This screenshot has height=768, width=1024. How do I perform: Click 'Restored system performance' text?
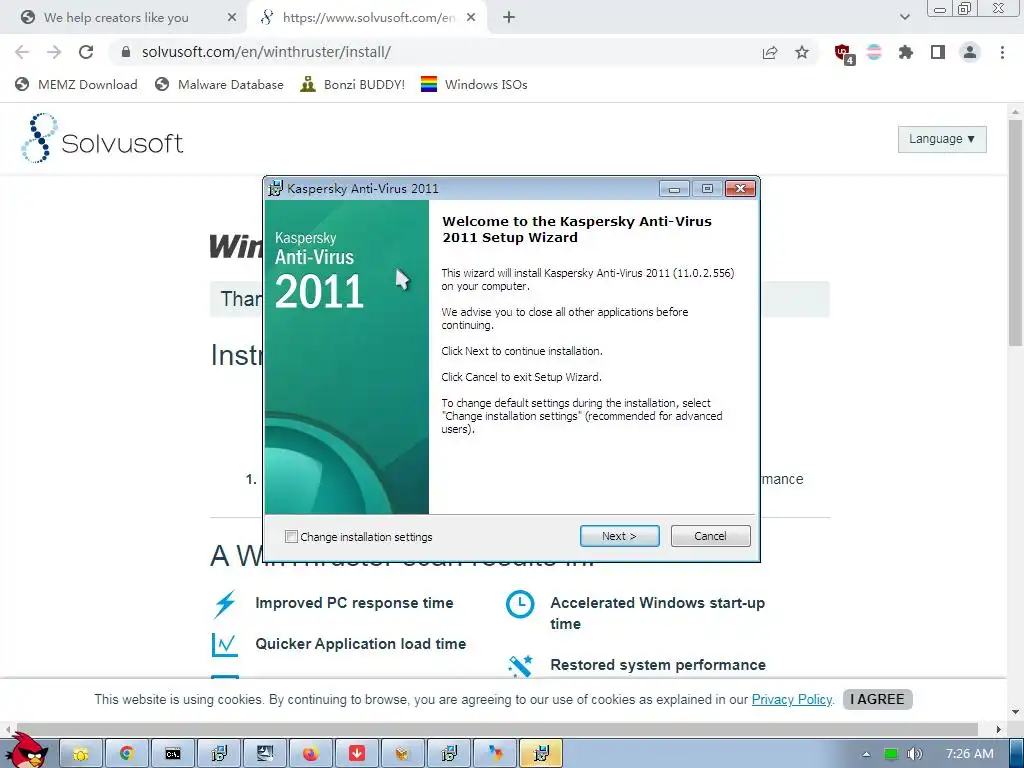pos(658,665)
